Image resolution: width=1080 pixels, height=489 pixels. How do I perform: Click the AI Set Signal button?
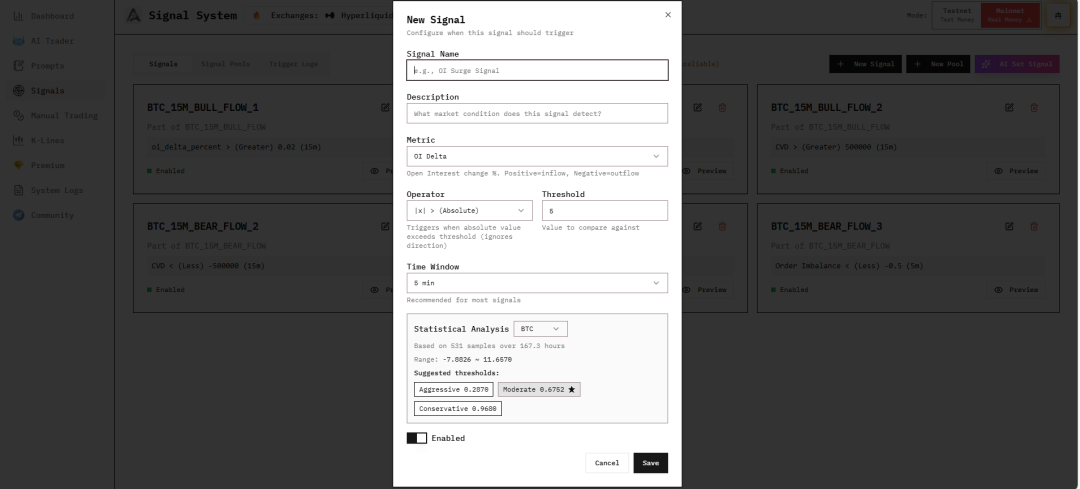1017,64
